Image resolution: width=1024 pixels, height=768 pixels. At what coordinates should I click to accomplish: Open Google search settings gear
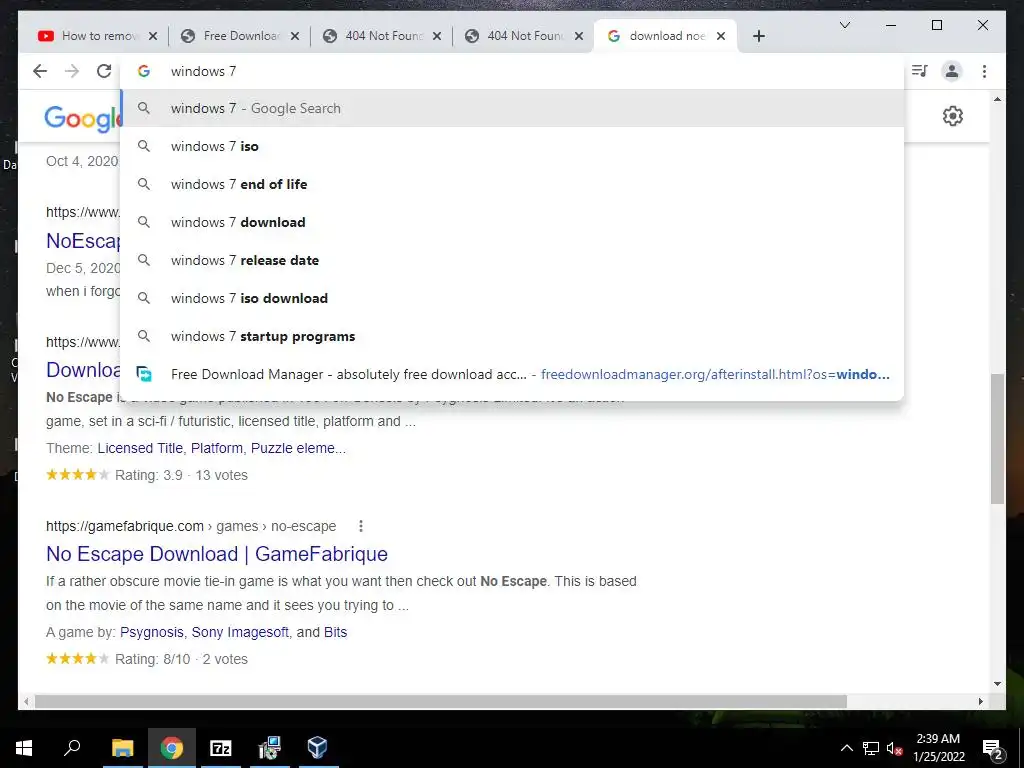click(x=953, y=116)
